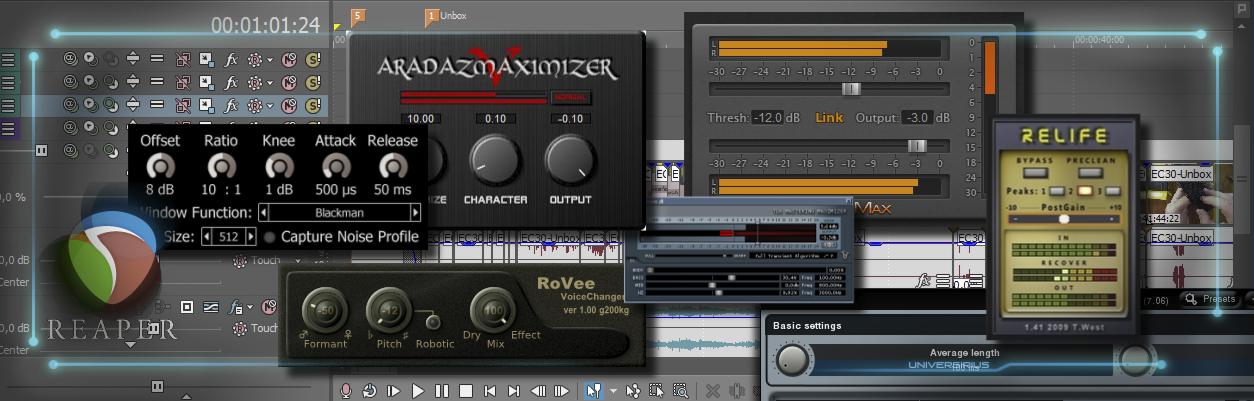1254x401 pixels.
Task: Click the Output slider handle in limiter
Action: click(916, 146)
